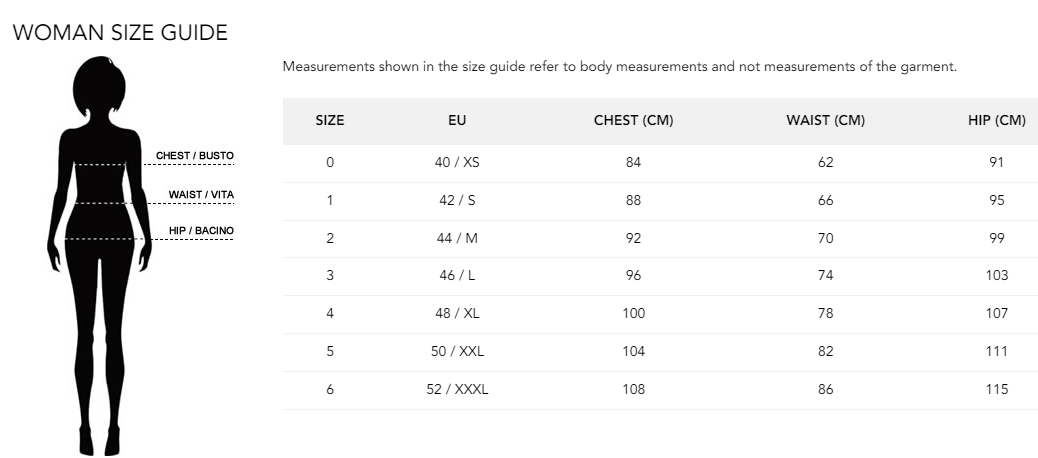Image resolution: width=1038 pixels, height=458 pixels.
Task: Click the SIZE column header
Action: tap(330, 121)
